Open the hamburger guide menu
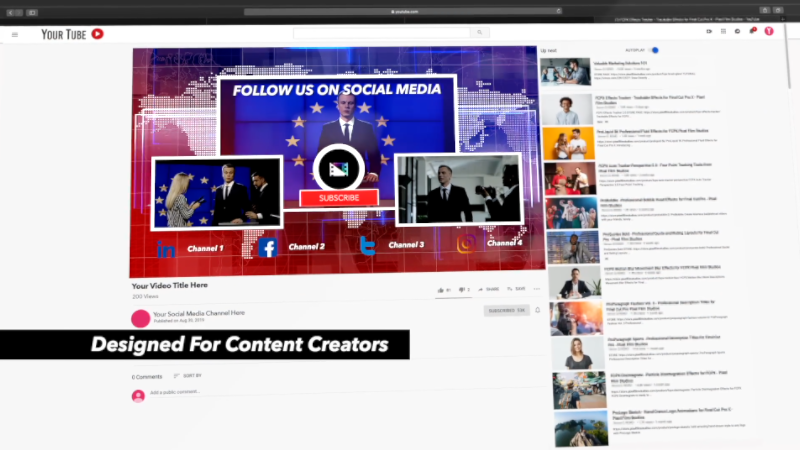800x450 pixels. [x=15, y=35]
